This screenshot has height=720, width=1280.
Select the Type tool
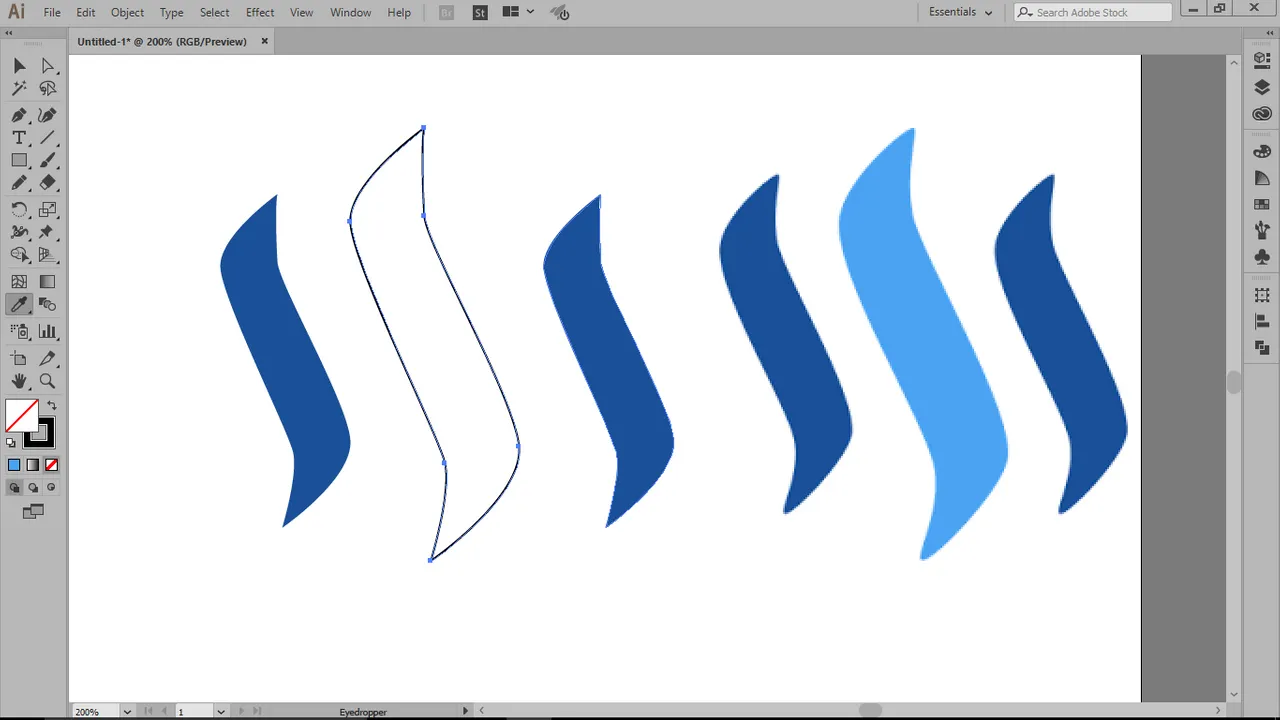19,138
